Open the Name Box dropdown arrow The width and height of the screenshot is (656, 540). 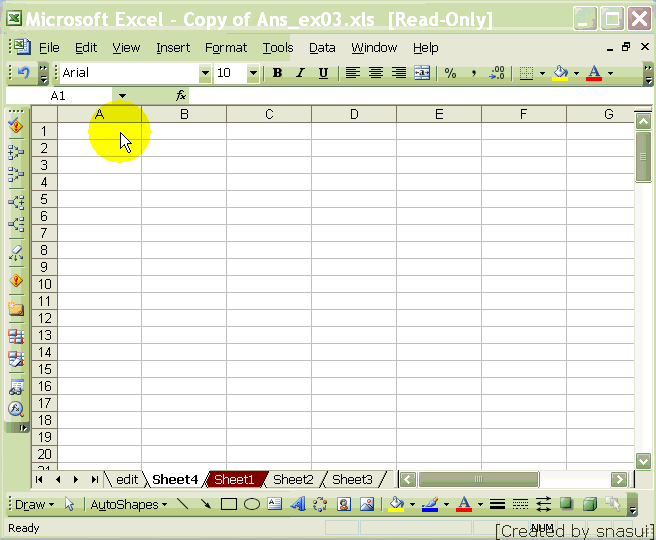(x=122, y=96)
